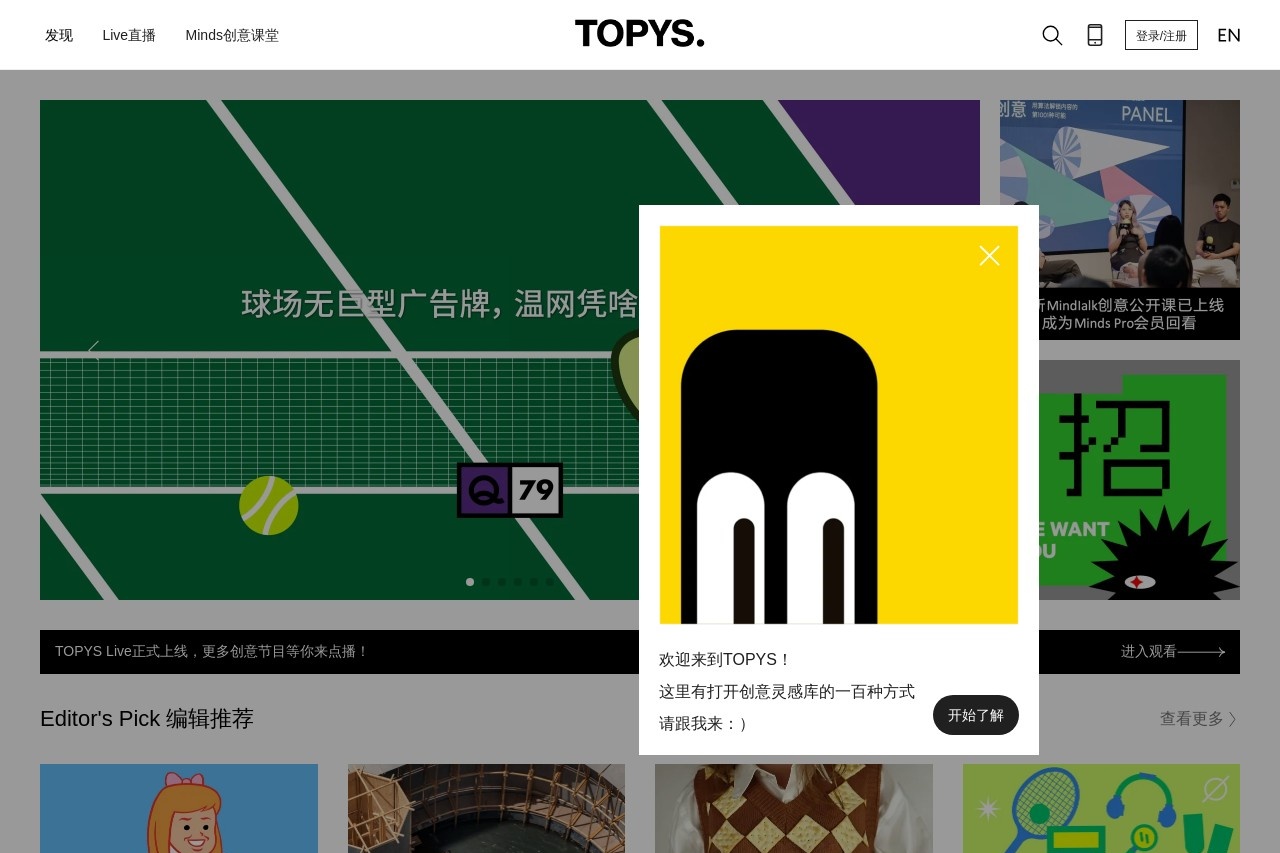This screenshot has width=1280, height=853.
Task: Click Editor's Pick 编辑推荐 heading
Action: [147, 719]
